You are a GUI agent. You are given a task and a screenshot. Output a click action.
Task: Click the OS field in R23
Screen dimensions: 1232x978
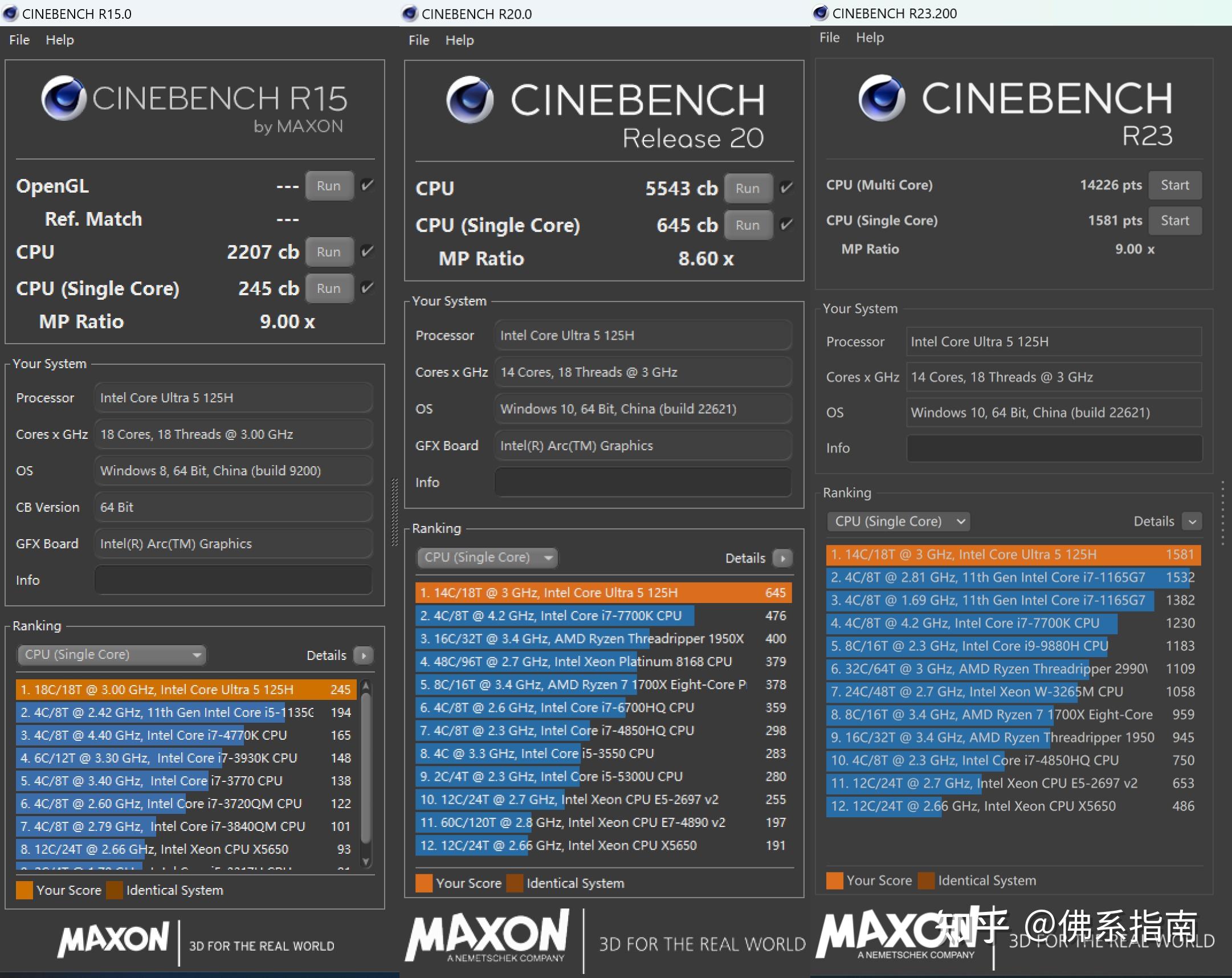(x=1054, y=413)
